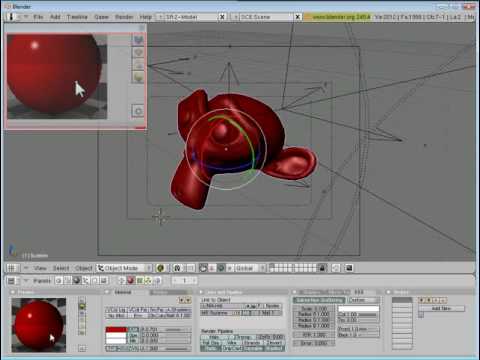Open the Game menu
The image size is (480, 360).
pyautogui.click(x=101, y=17)
